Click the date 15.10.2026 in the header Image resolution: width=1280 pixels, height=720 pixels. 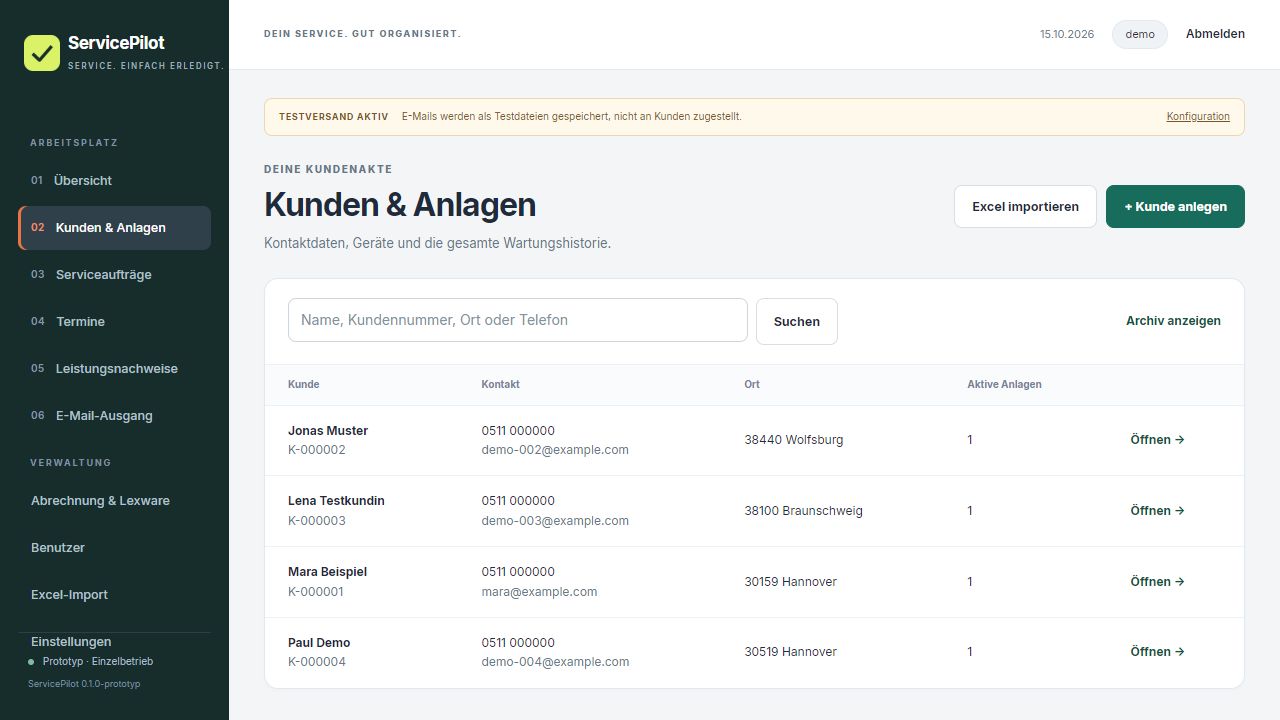(x=1067, y=34)
